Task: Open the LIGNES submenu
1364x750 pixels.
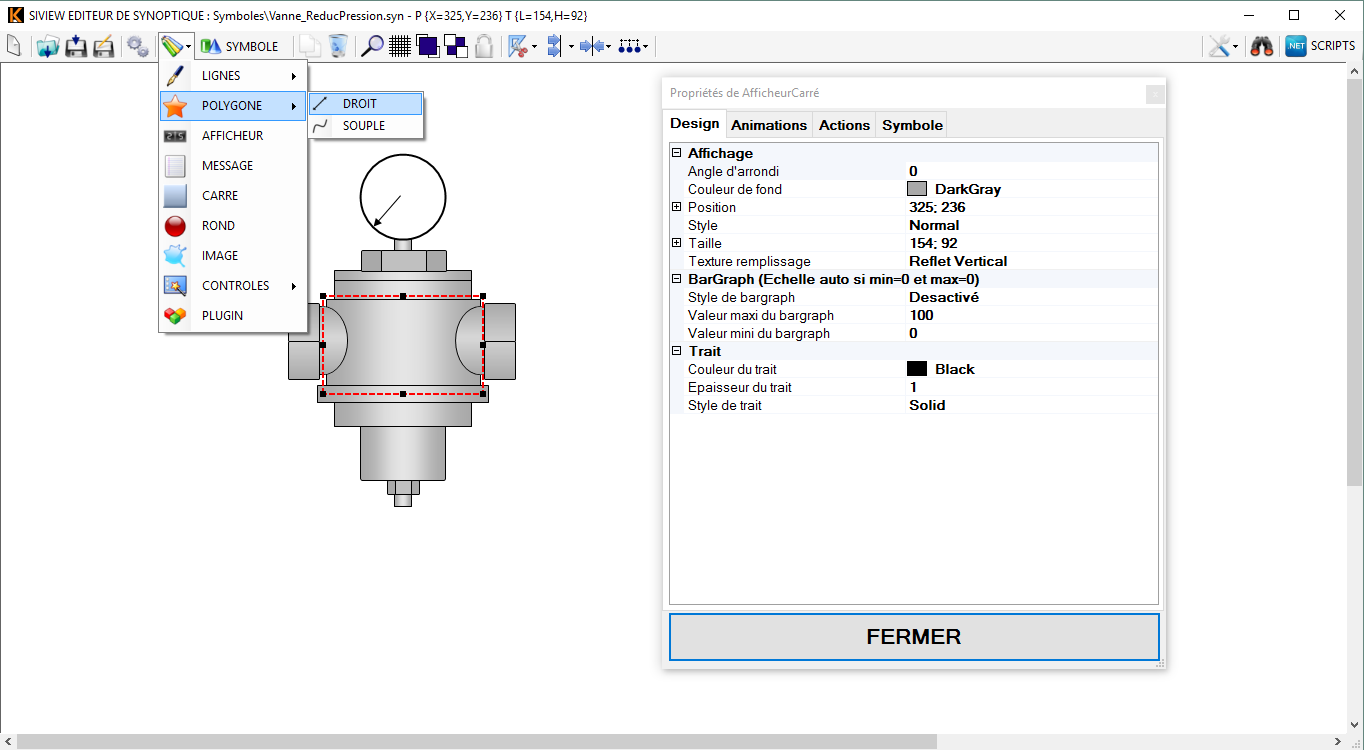Action: [x=232, y=76]
